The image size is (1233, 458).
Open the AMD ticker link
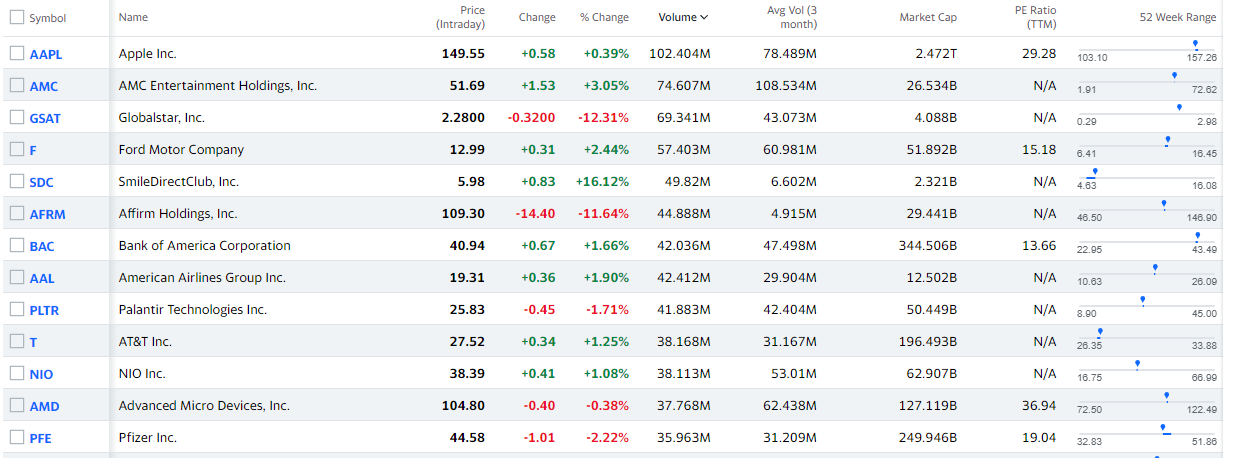coord(44,406)
